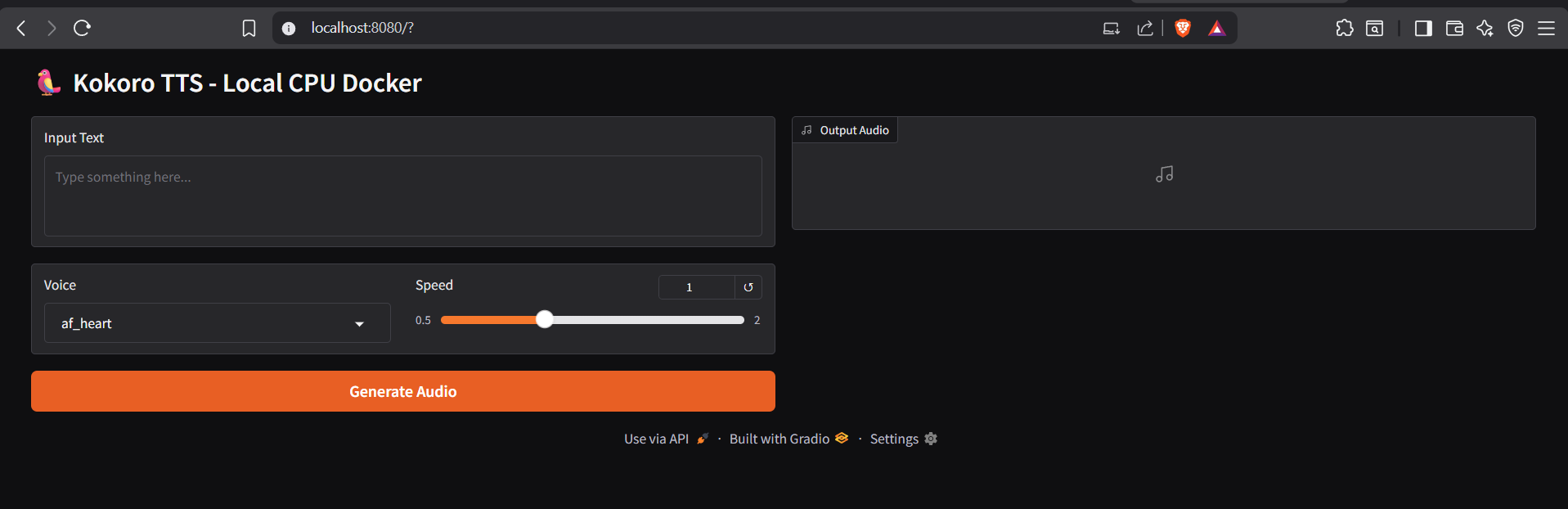Click the Output Audio label tab
The width and height of the screenshot is (1568, 509).
845,130
